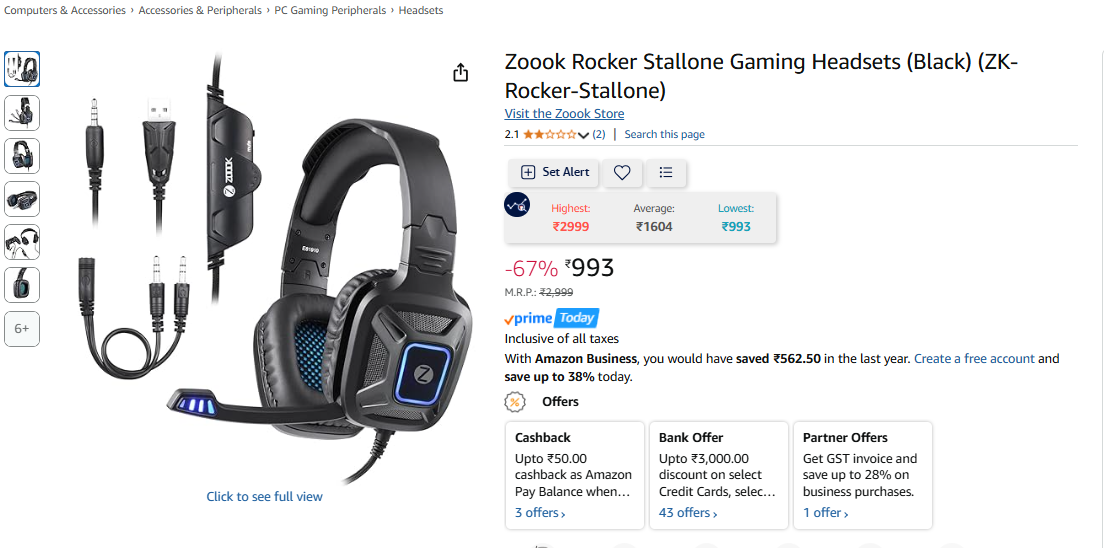
Task: Set a price alert
Action: 554,173
